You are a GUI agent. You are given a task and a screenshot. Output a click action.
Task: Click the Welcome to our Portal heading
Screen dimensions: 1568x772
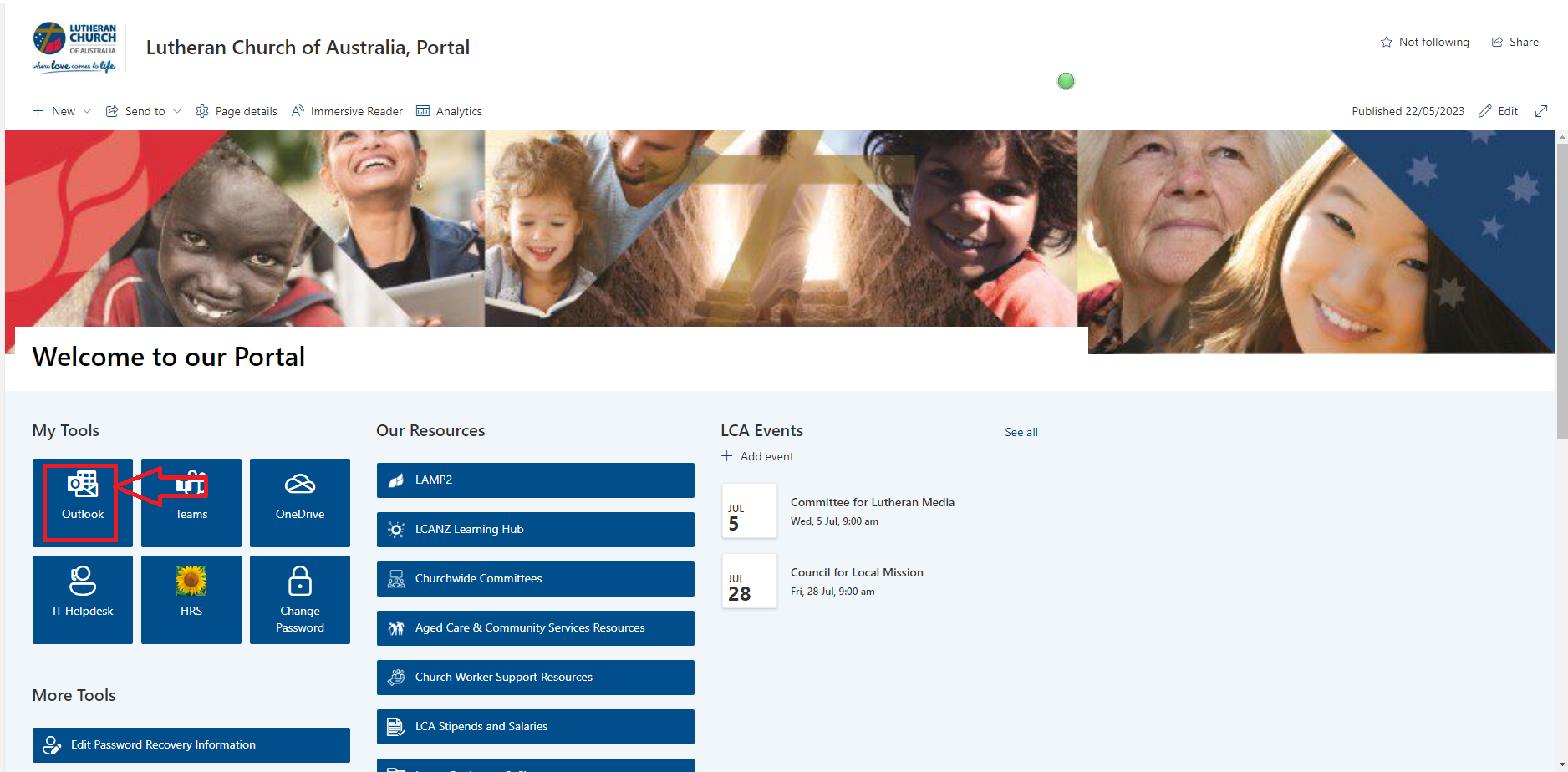[169, 357]
